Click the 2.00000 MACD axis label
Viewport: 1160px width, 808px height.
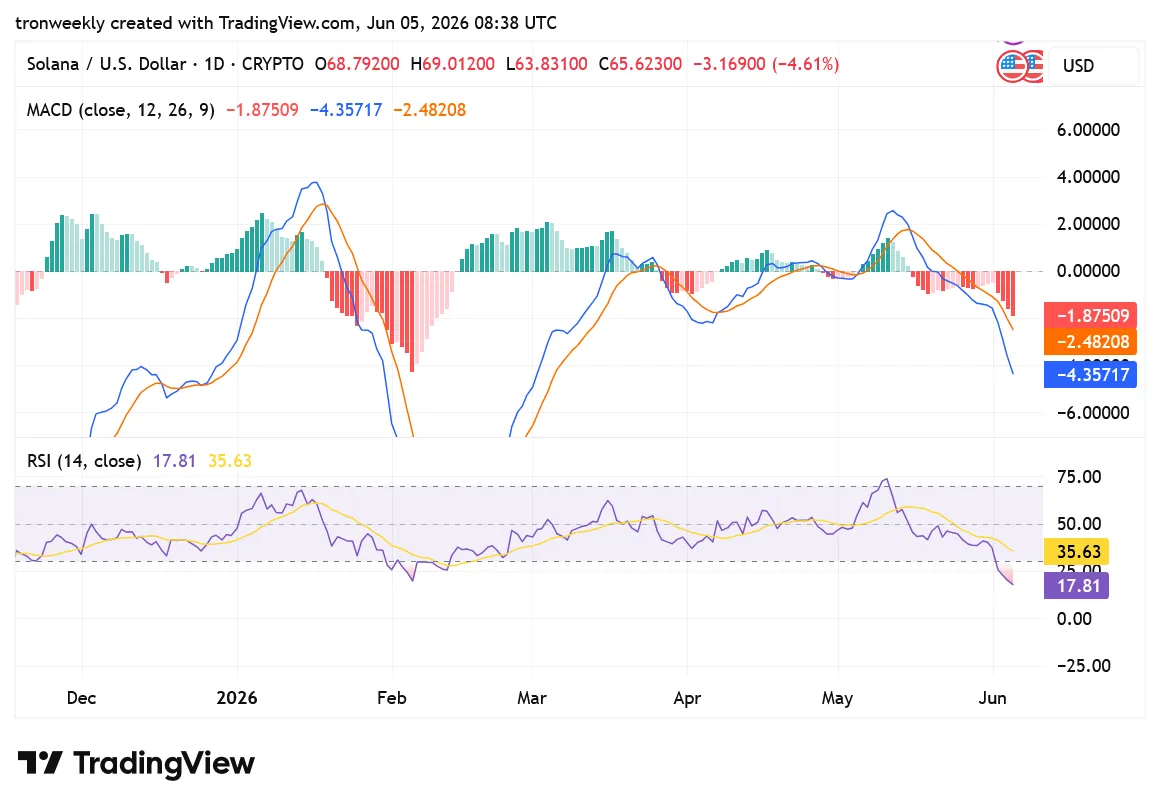(1088, 223)
